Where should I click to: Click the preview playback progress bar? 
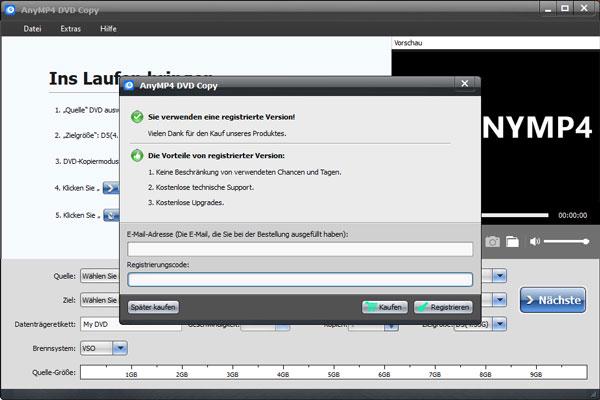[515, 215]
